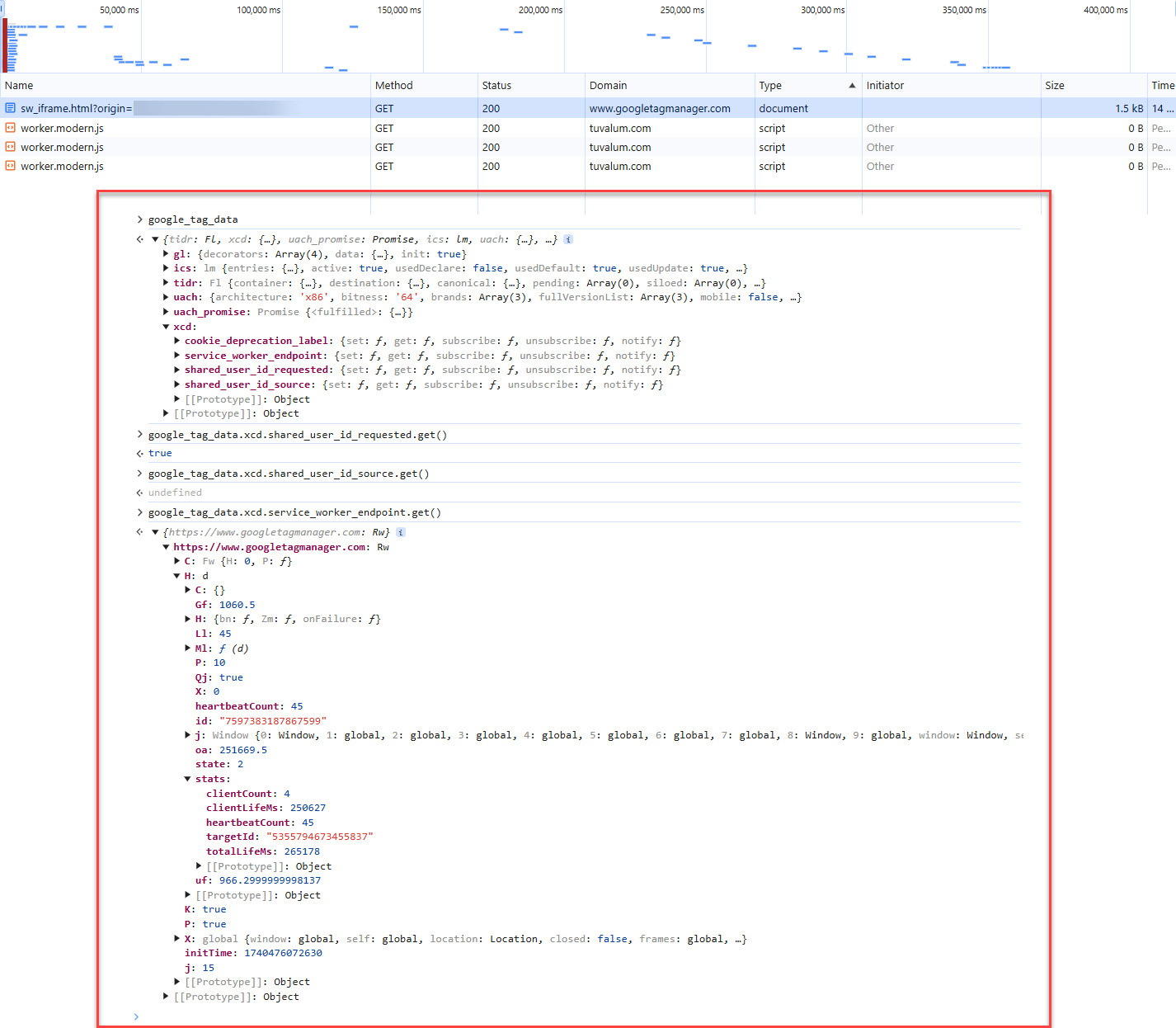Expand shared_user_id_requested entry
Screen dimensions: 1176x1028
click(x=176, y=370)
